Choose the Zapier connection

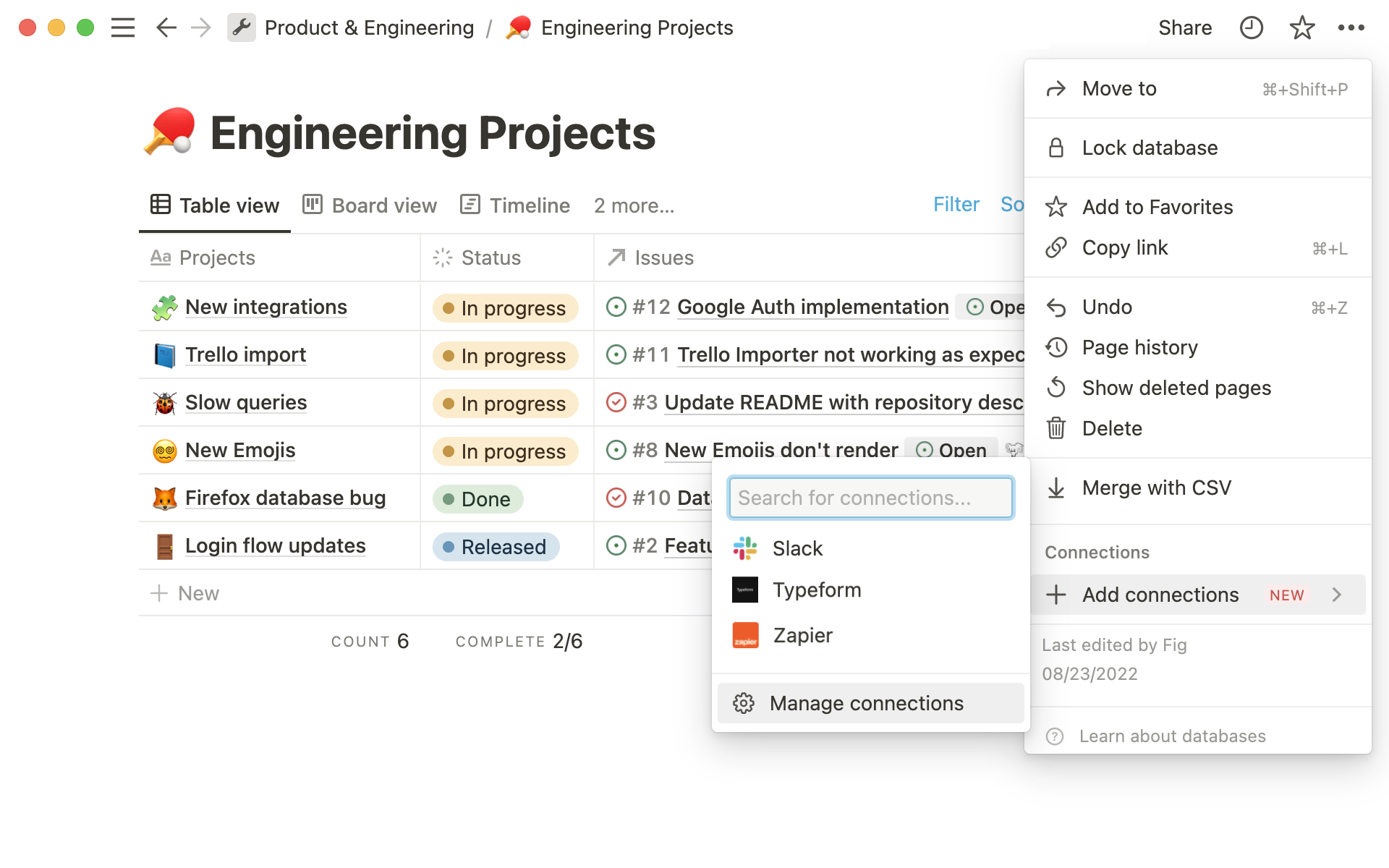pos(802,635)
